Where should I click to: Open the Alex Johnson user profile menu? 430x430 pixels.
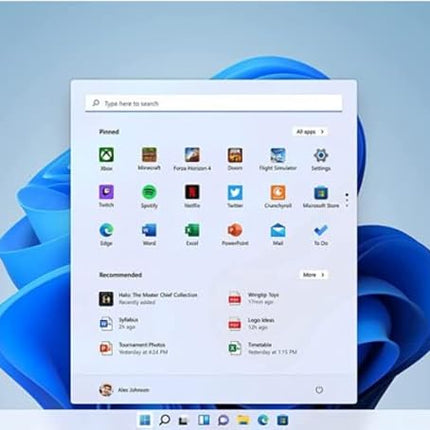point(124,390)
